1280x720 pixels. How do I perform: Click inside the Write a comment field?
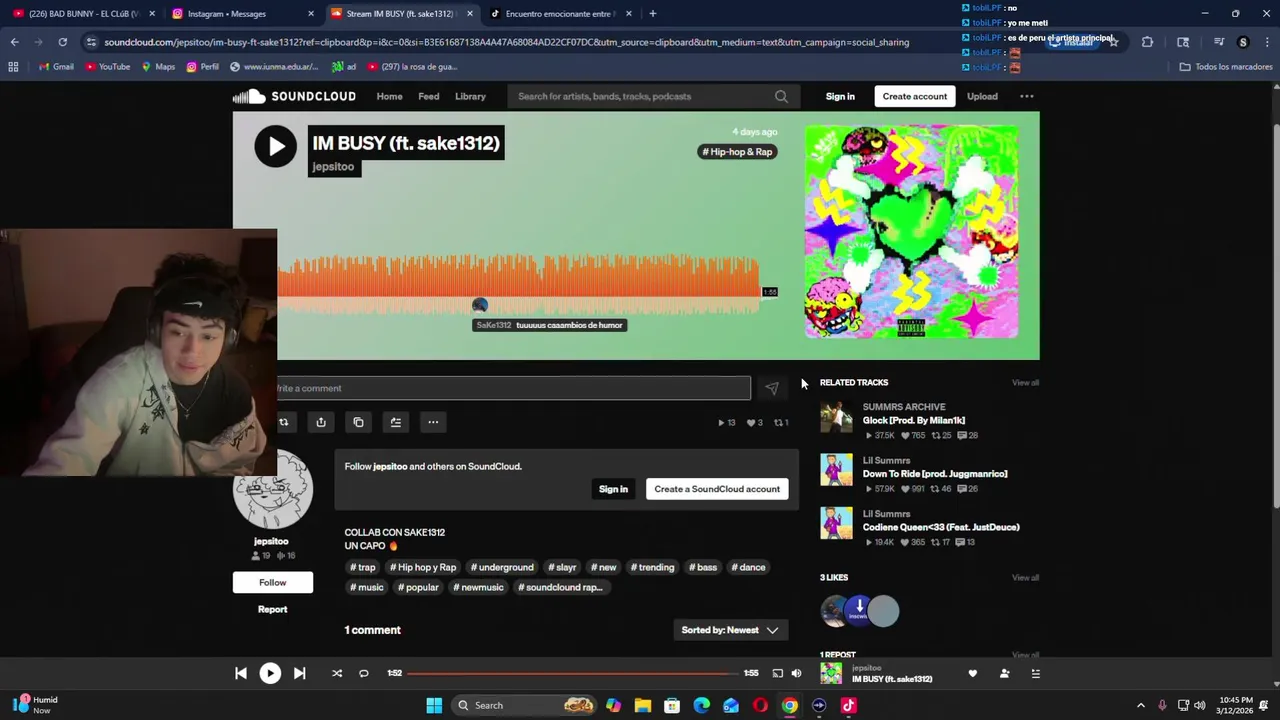[514, 388]
